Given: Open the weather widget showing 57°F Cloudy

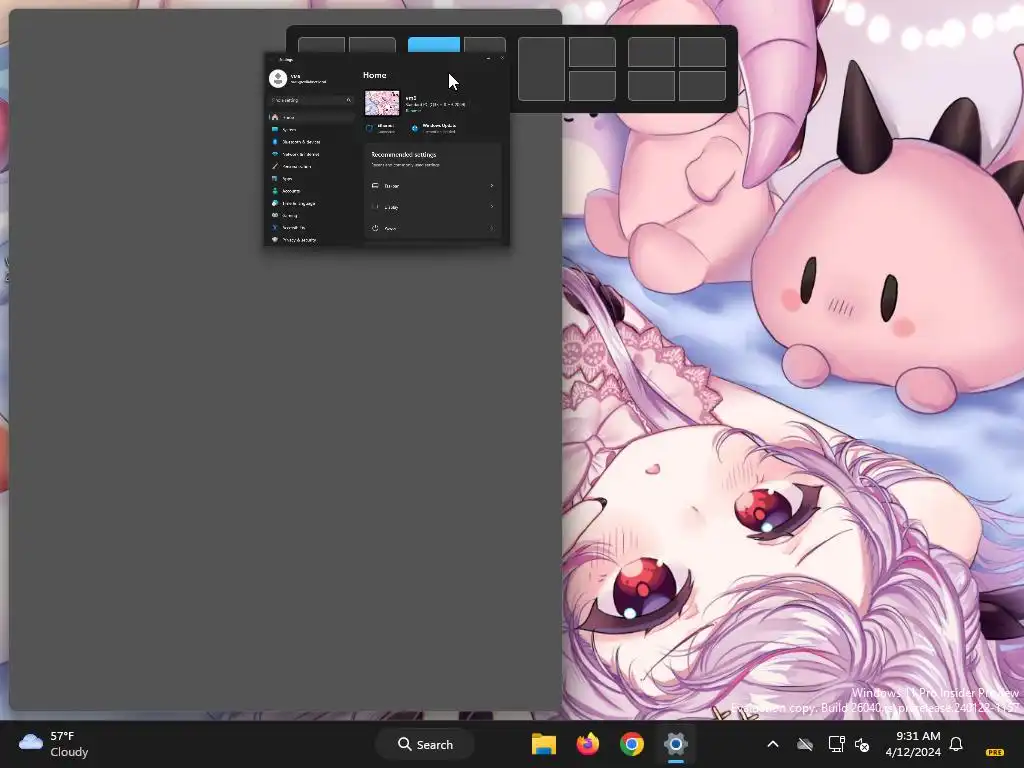Looking at the screenshot, I should (54, 744).
